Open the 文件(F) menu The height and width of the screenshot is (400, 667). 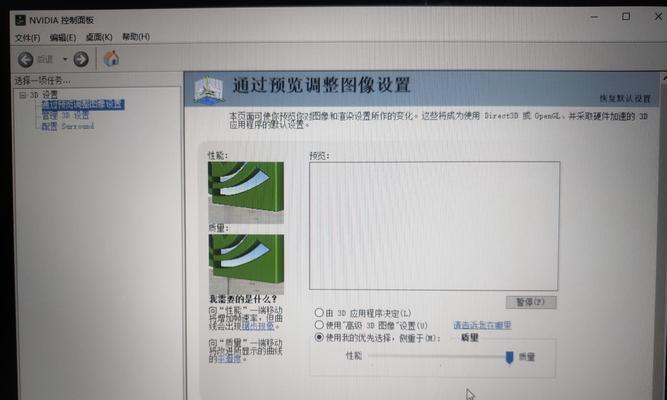[x=27, y=37]
